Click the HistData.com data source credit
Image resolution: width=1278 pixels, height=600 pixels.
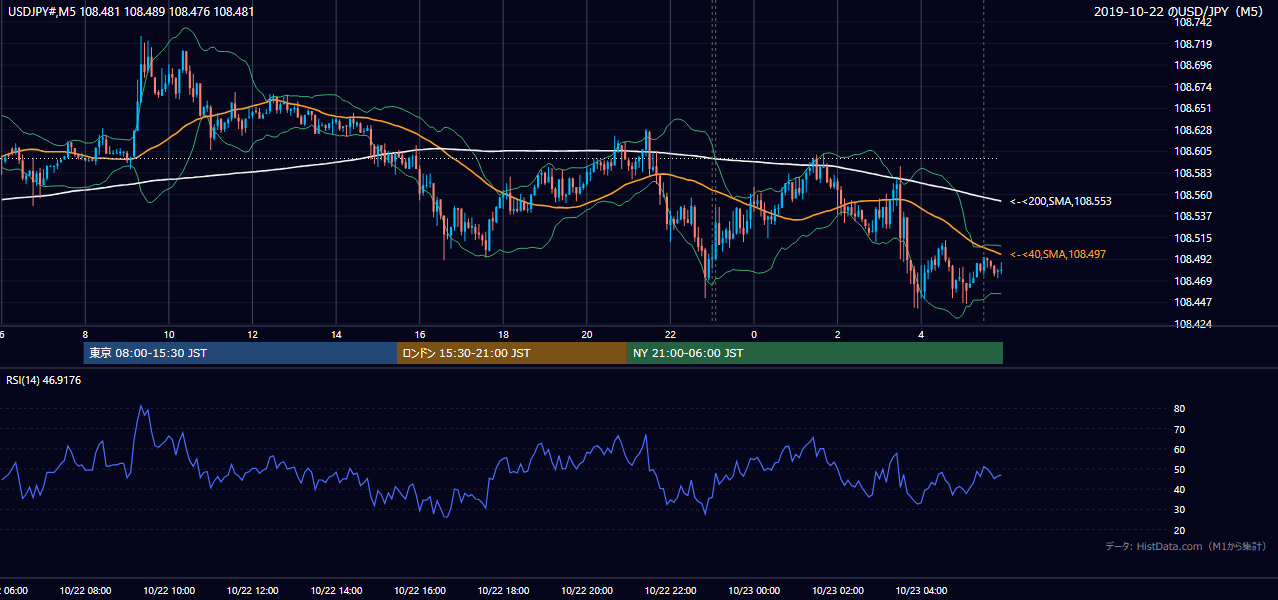(x=1186, y=547)
